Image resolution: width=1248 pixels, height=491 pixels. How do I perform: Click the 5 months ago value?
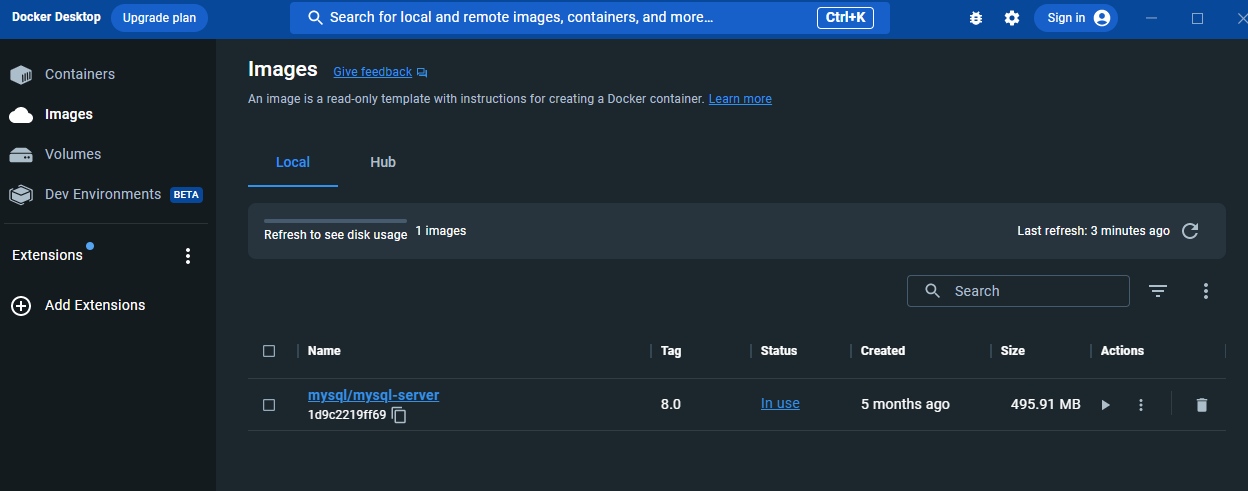[x=905, y=404]
